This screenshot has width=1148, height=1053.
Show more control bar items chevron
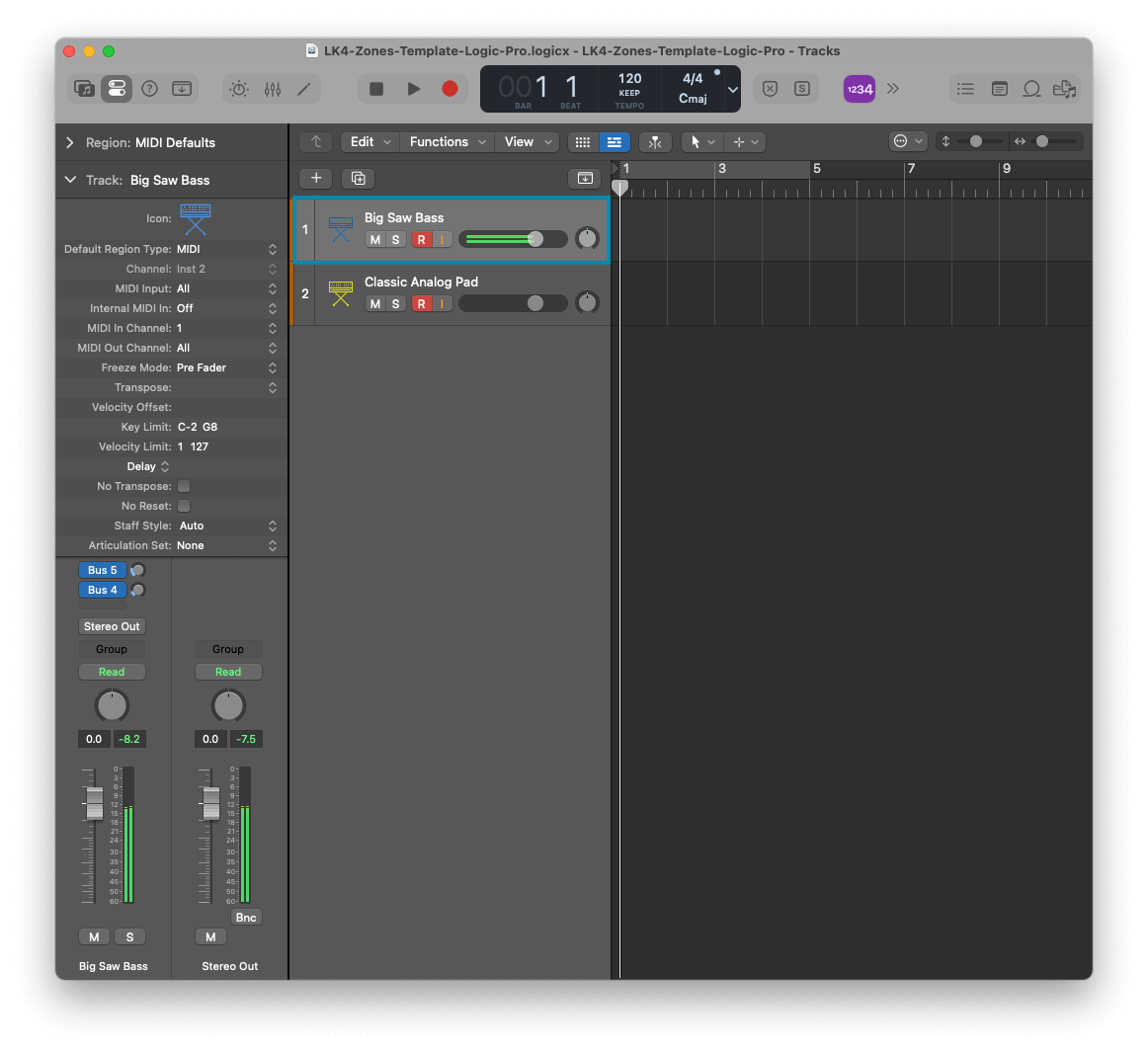(893, 89)
